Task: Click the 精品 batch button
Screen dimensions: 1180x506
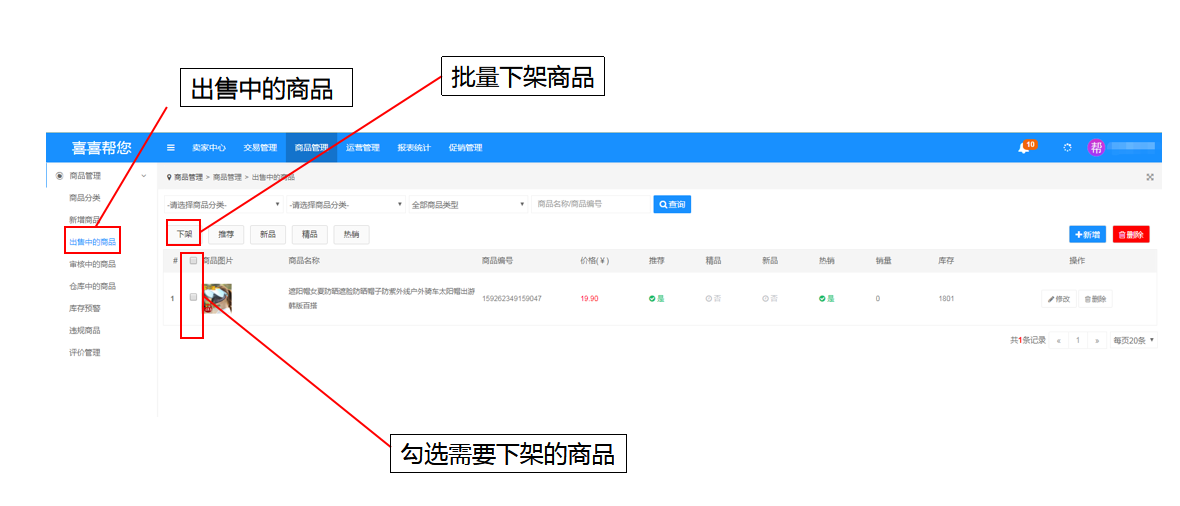Action: click(309, 234)
